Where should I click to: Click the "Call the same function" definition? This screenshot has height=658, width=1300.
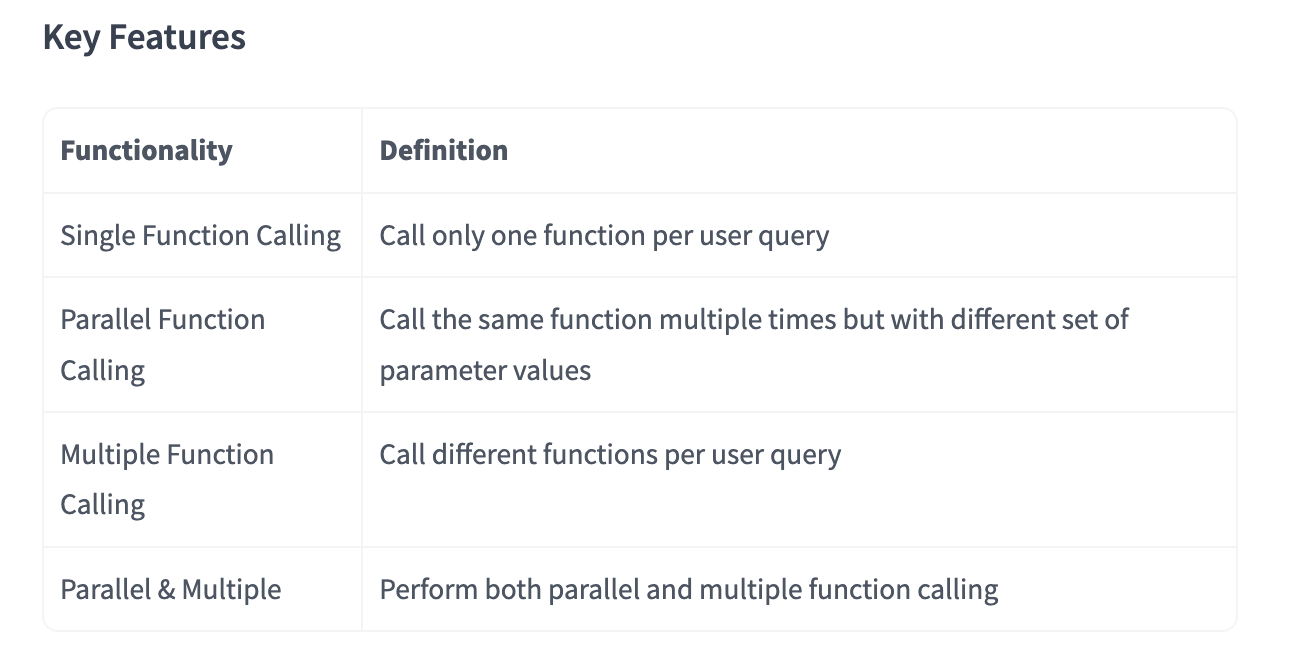click(x=753, y=320)
